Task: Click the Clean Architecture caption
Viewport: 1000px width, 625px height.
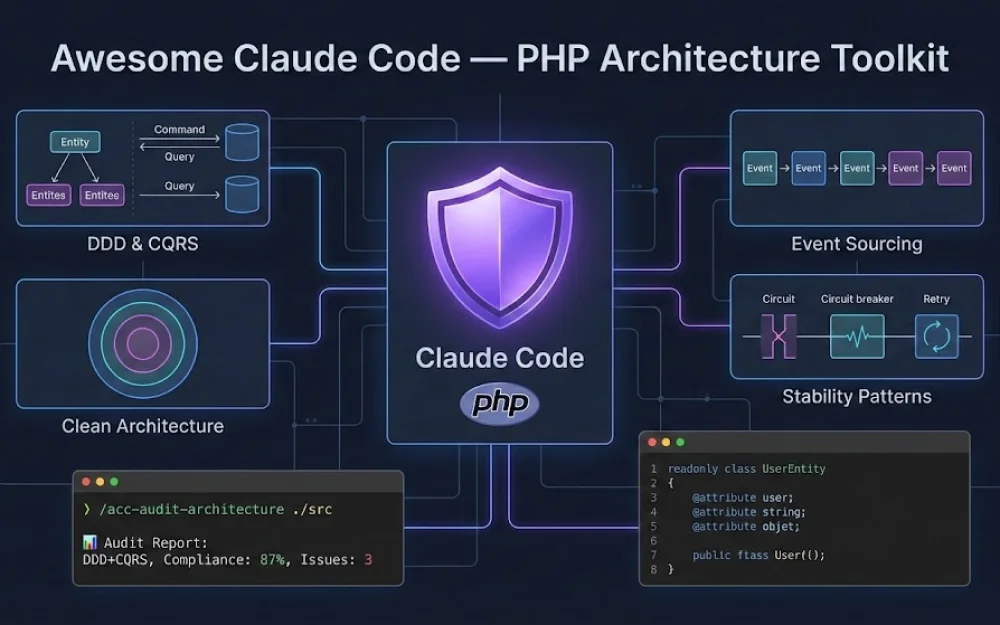Action: (143, 426)
